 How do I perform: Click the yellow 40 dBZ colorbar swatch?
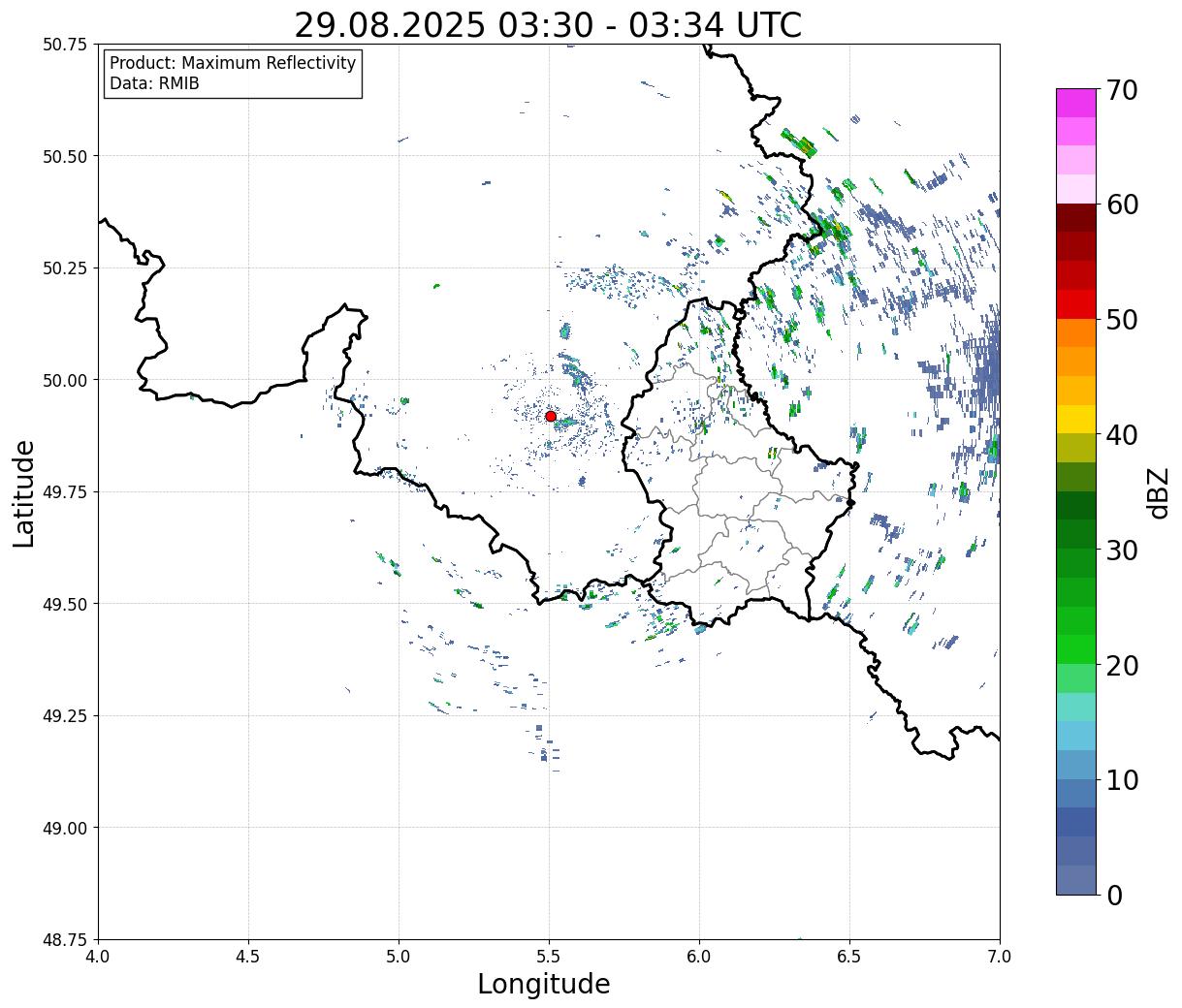[1076, 420]
